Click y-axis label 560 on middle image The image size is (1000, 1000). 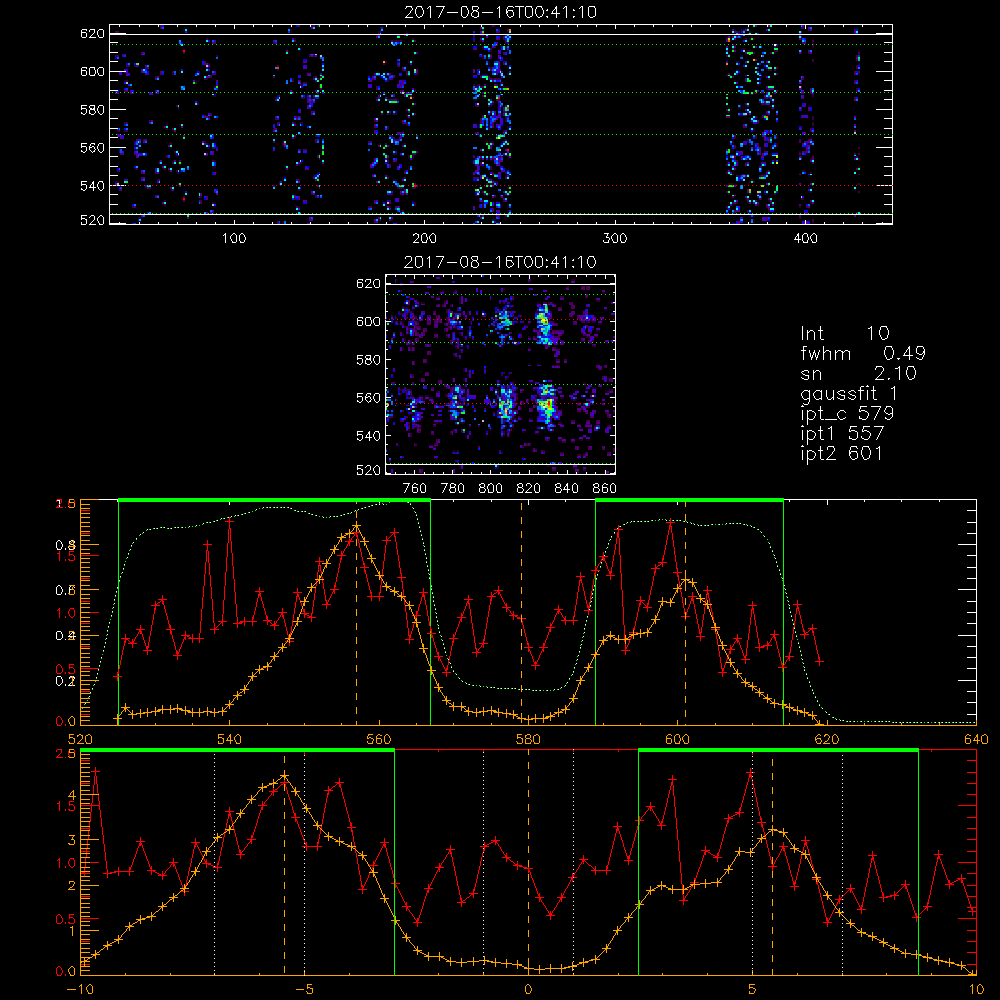pos(368,398)
